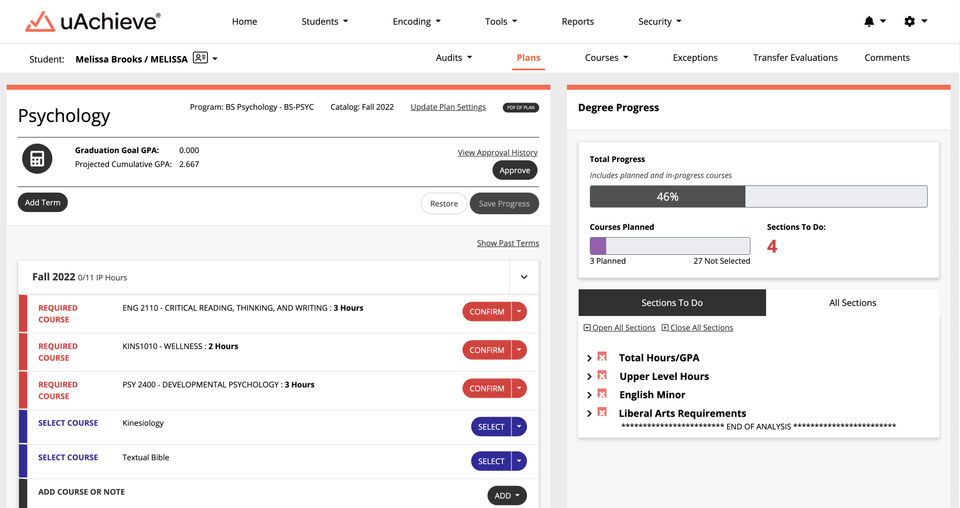This screenshot has width=960, height=508.
Task: Click the Liberal Arts Requirements red X icon
Action: pyautogui.click(x=602, y=412)
